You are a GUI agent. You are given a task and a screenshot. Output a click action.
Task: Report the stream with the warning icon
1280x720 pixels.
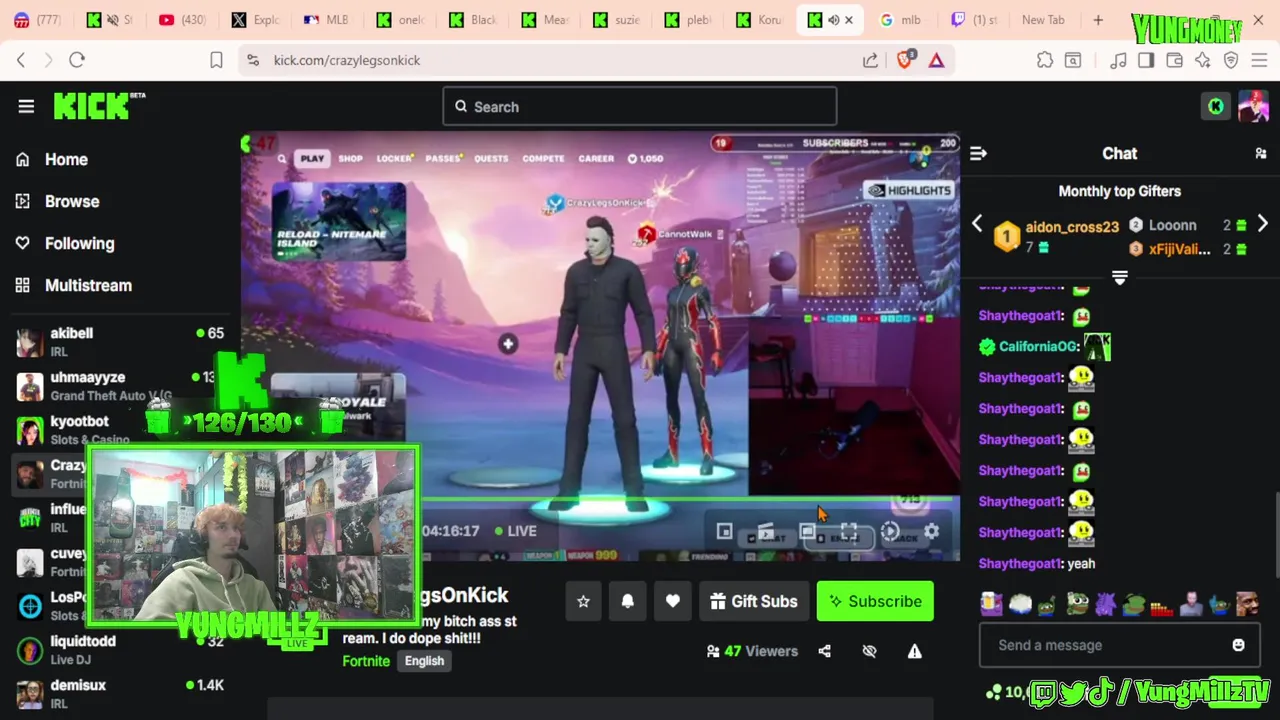pyautogui.click(x=914, y=651)
